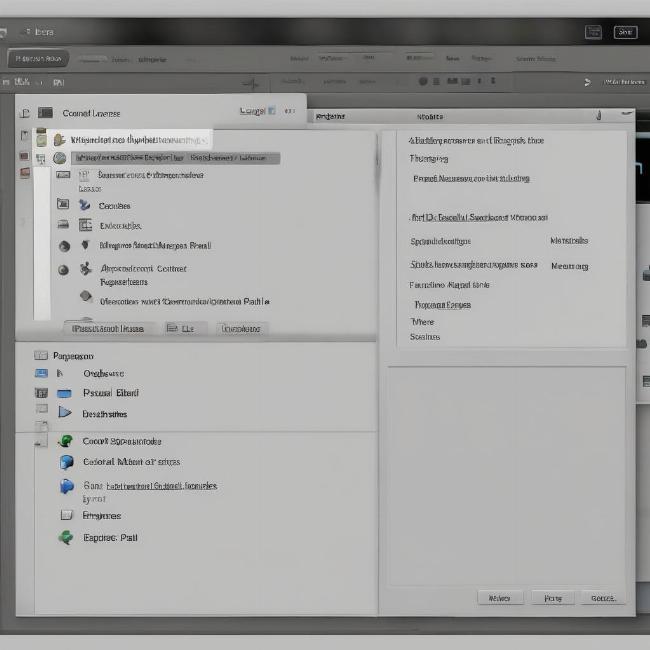The width and height of the screenshot is (650, 650).
Task: Toggle the dark sphere on the Aiproerdcorri Cottrer row
Action: pos(63,270)
